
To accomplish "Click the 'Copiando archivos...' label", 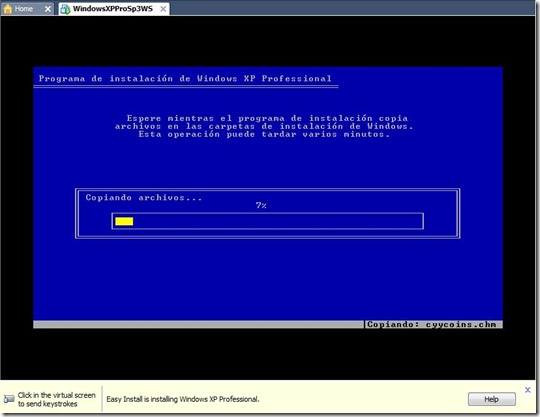I will click(144, 198).
